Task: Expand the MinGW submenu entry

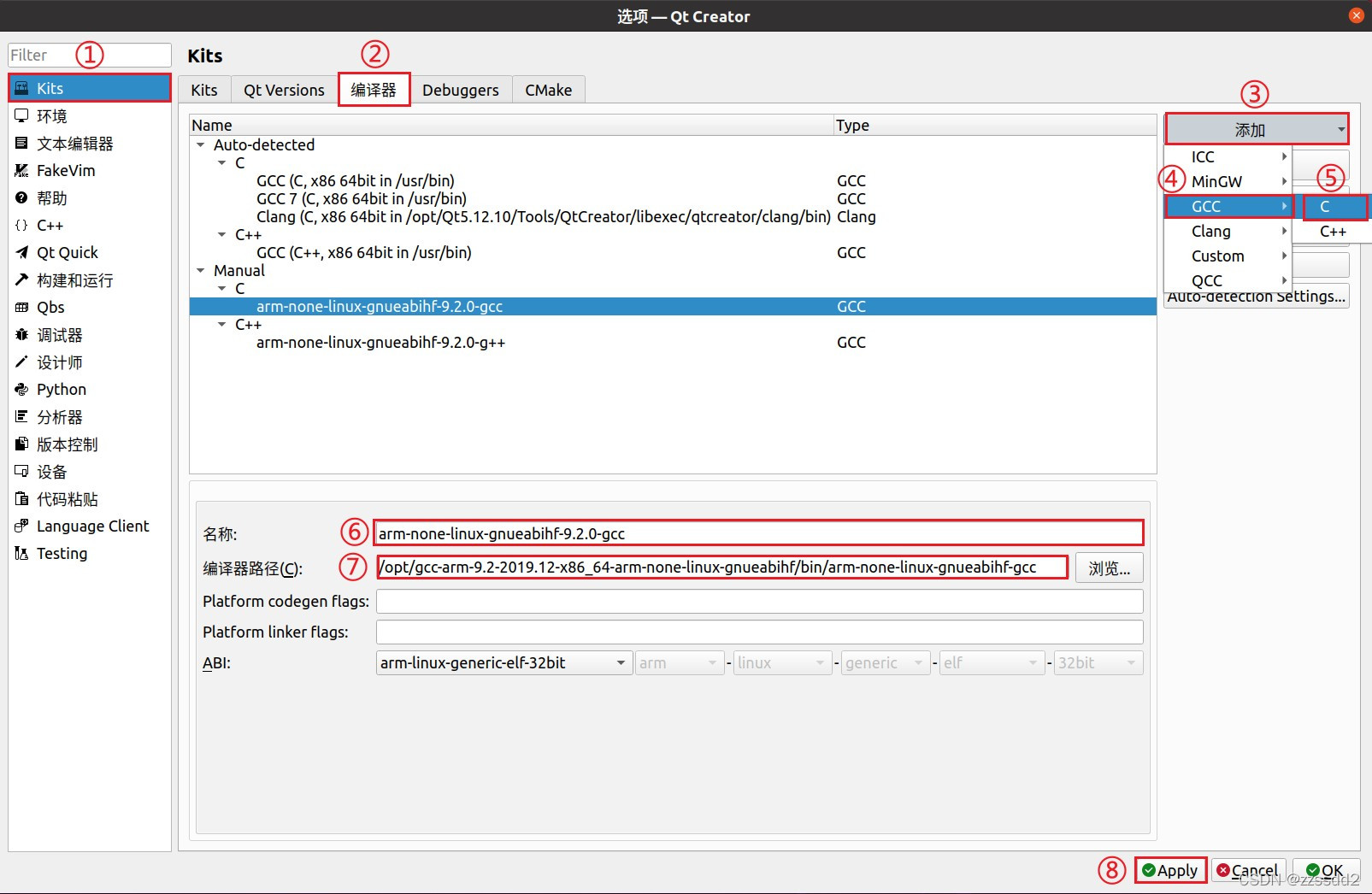Action: click(1228, 181)
